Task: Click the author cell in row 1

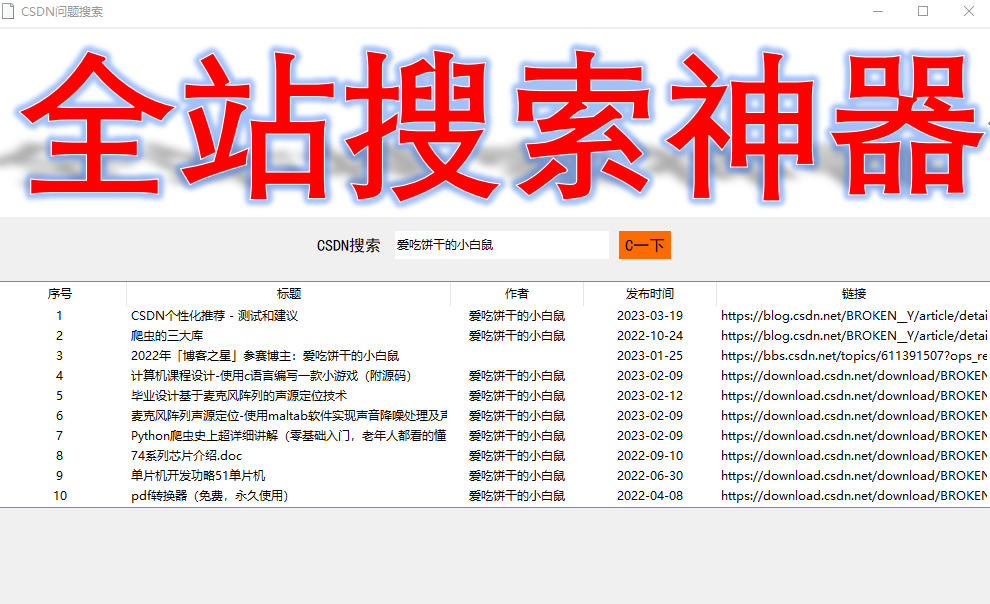Action: [516, 316]
